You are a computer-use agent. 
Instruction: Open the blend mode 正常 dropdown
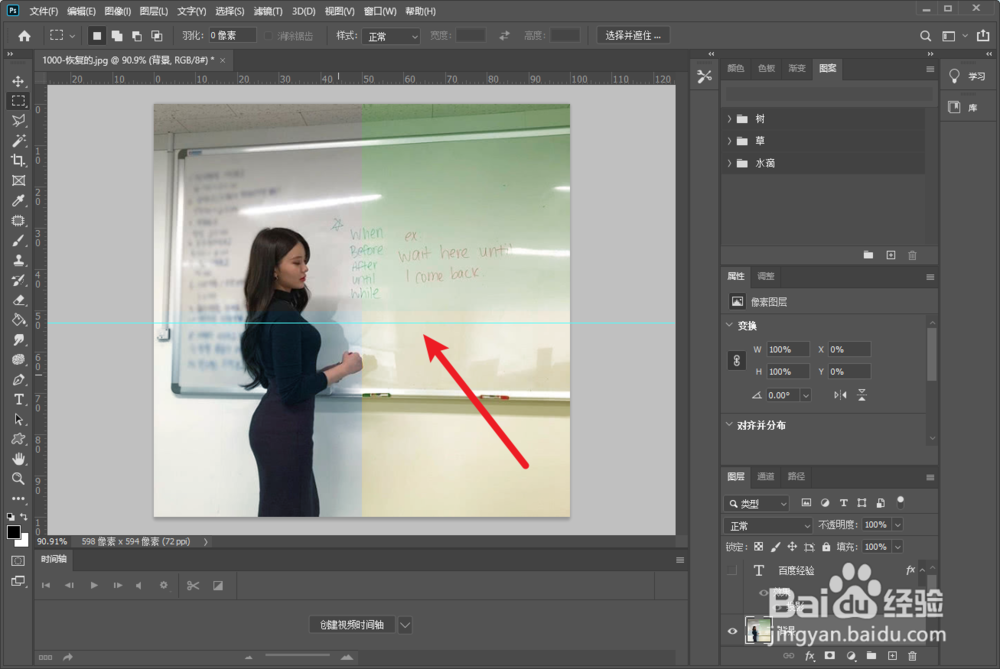tap(768, 526)
